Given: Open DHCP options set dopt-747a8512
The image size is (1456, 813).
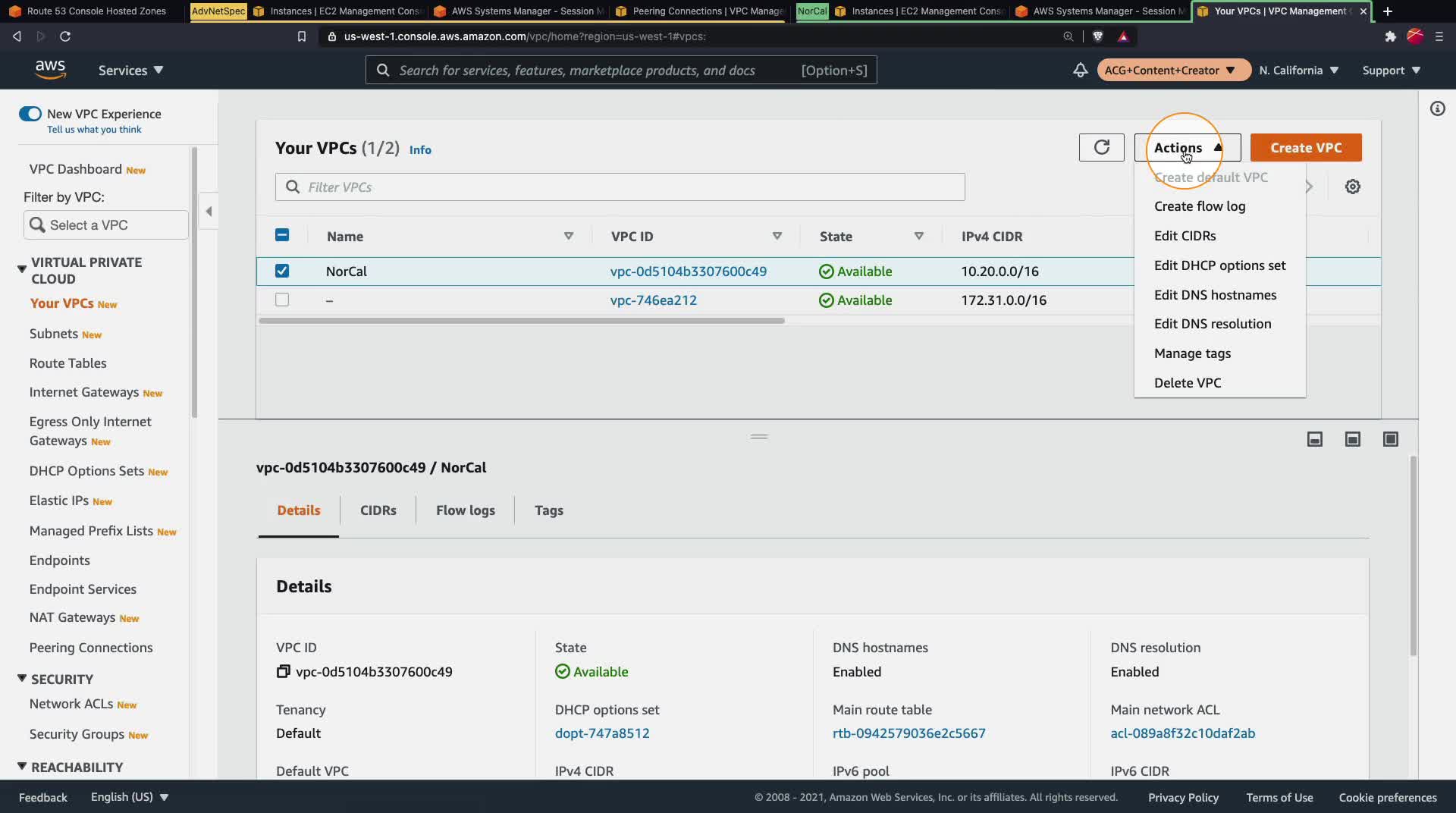Looking at the screenshot, I should point(602,733).
